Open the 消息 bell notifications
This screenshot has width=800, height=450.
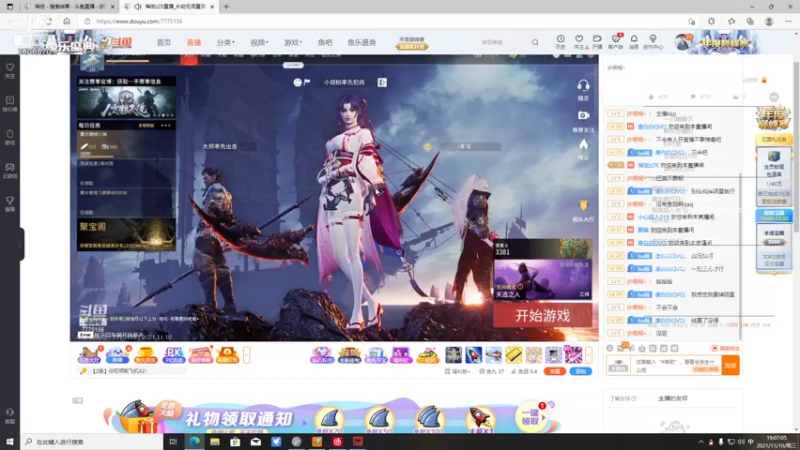point(634,42)
